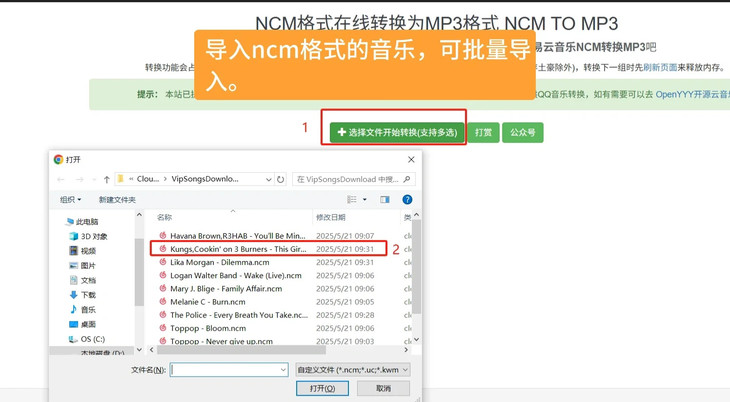Click the date 2025/5/21 09:28
The width and height of the screenshot is (730, 402).
(345, 315)
